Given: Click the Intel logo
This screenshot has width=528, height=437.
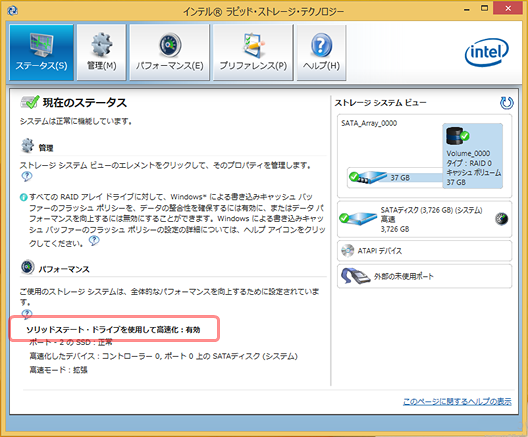Looking at the screenshot, I should pos(487,52).
